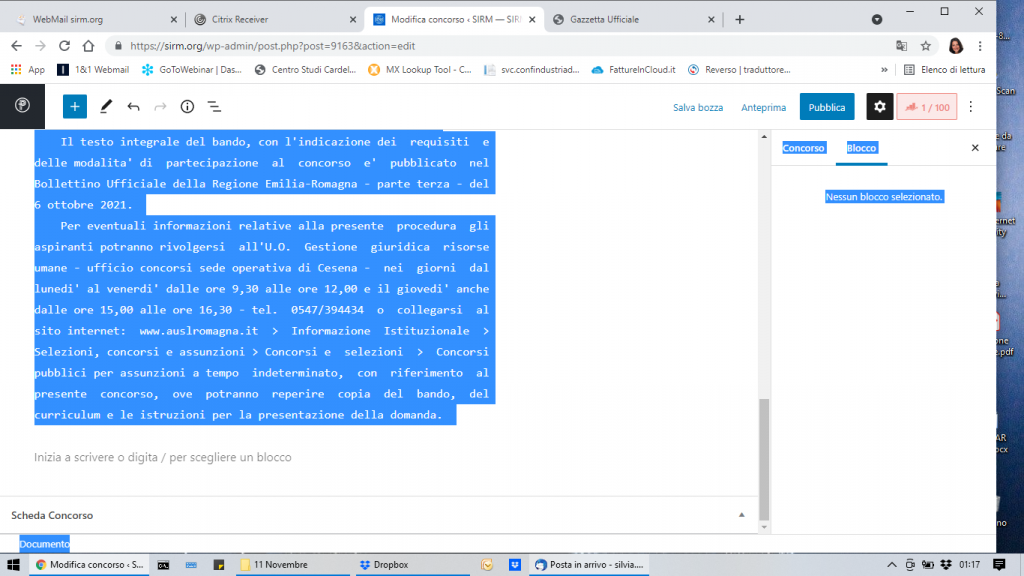The image size is (1024, 576).
Task: Click Salva bozza to save draft
Action: pyautogui.click(x=697, y=107)
